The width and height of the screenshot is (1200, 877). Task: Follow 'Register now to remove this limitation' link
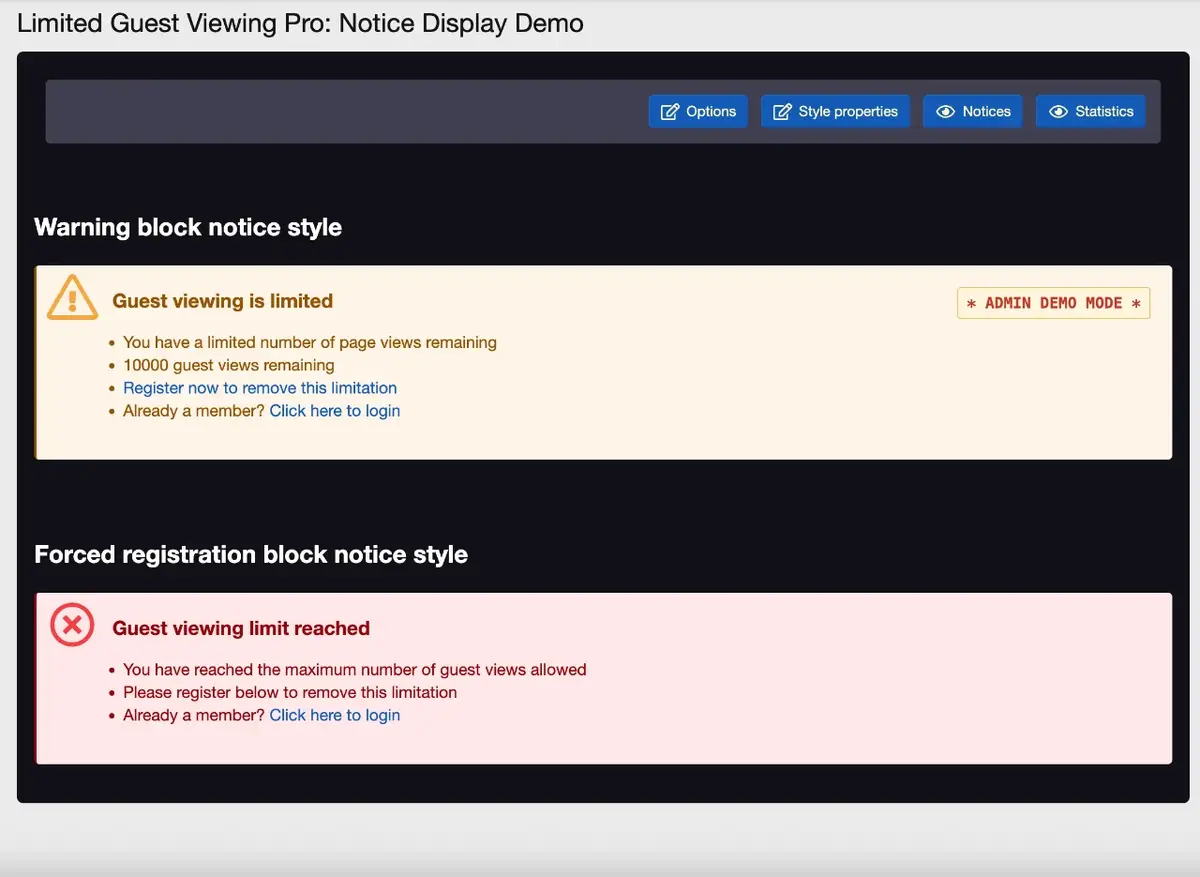[260, 388]
